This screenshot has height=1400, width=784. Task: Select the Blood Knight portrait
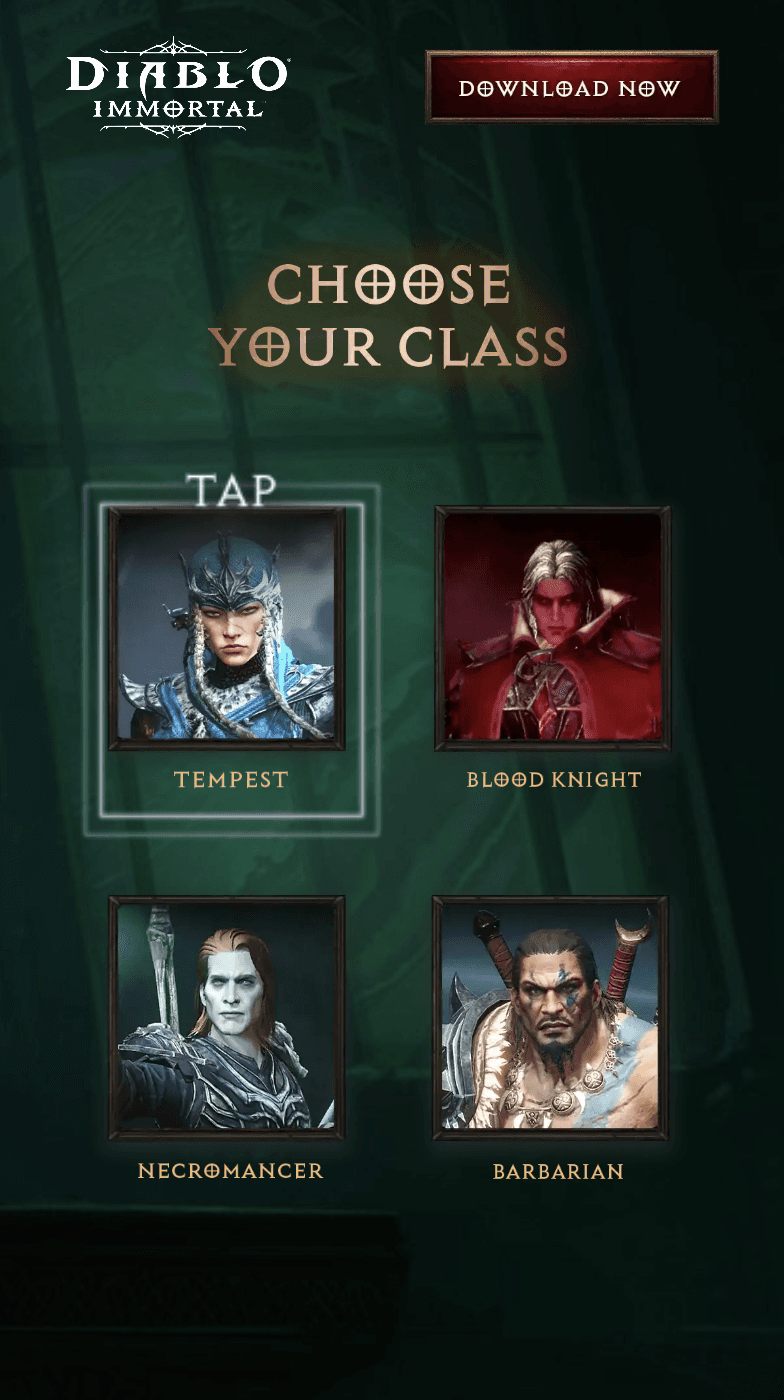[553, 628]
